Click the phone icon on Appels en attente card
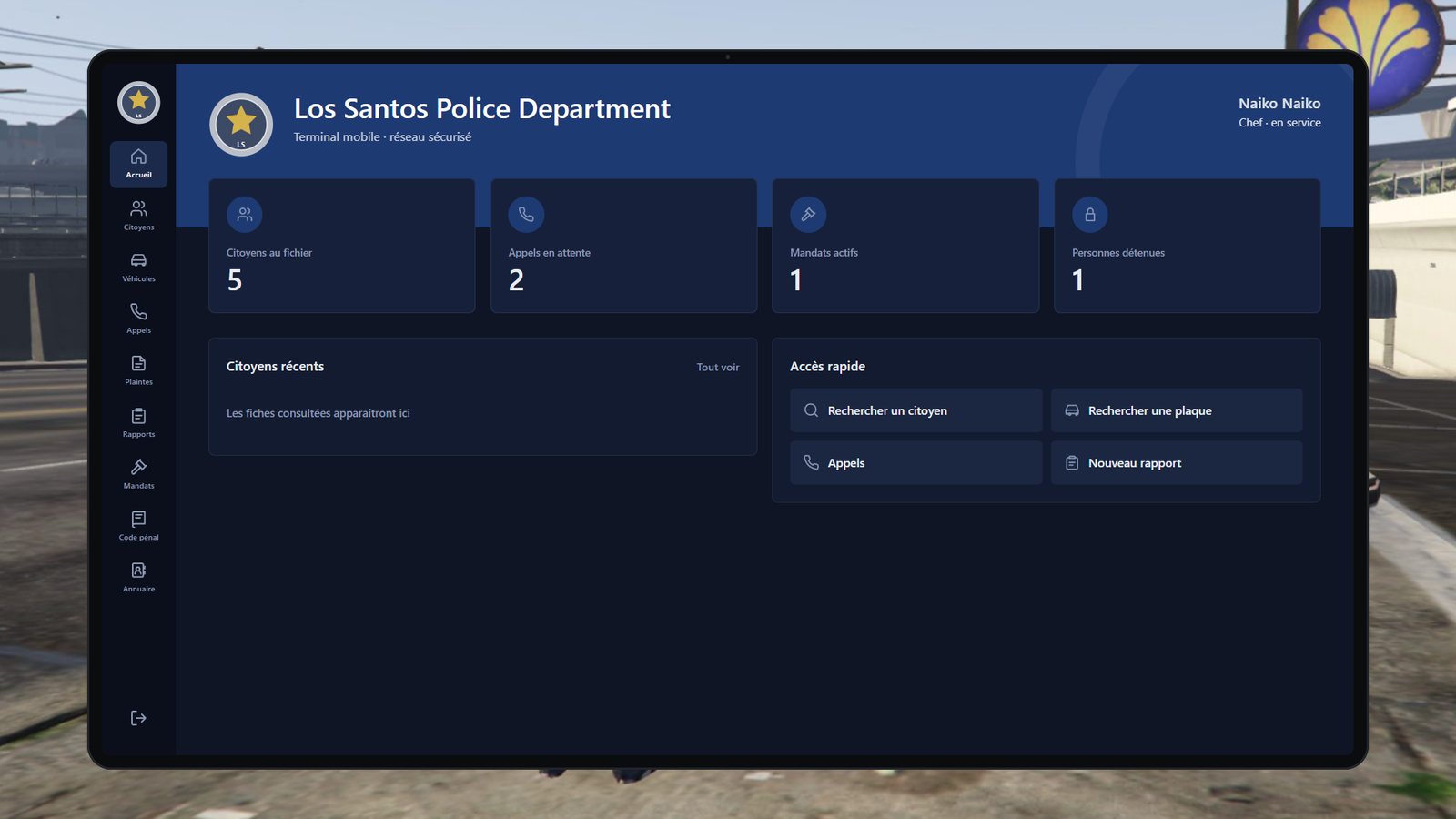 pos(526,215)
